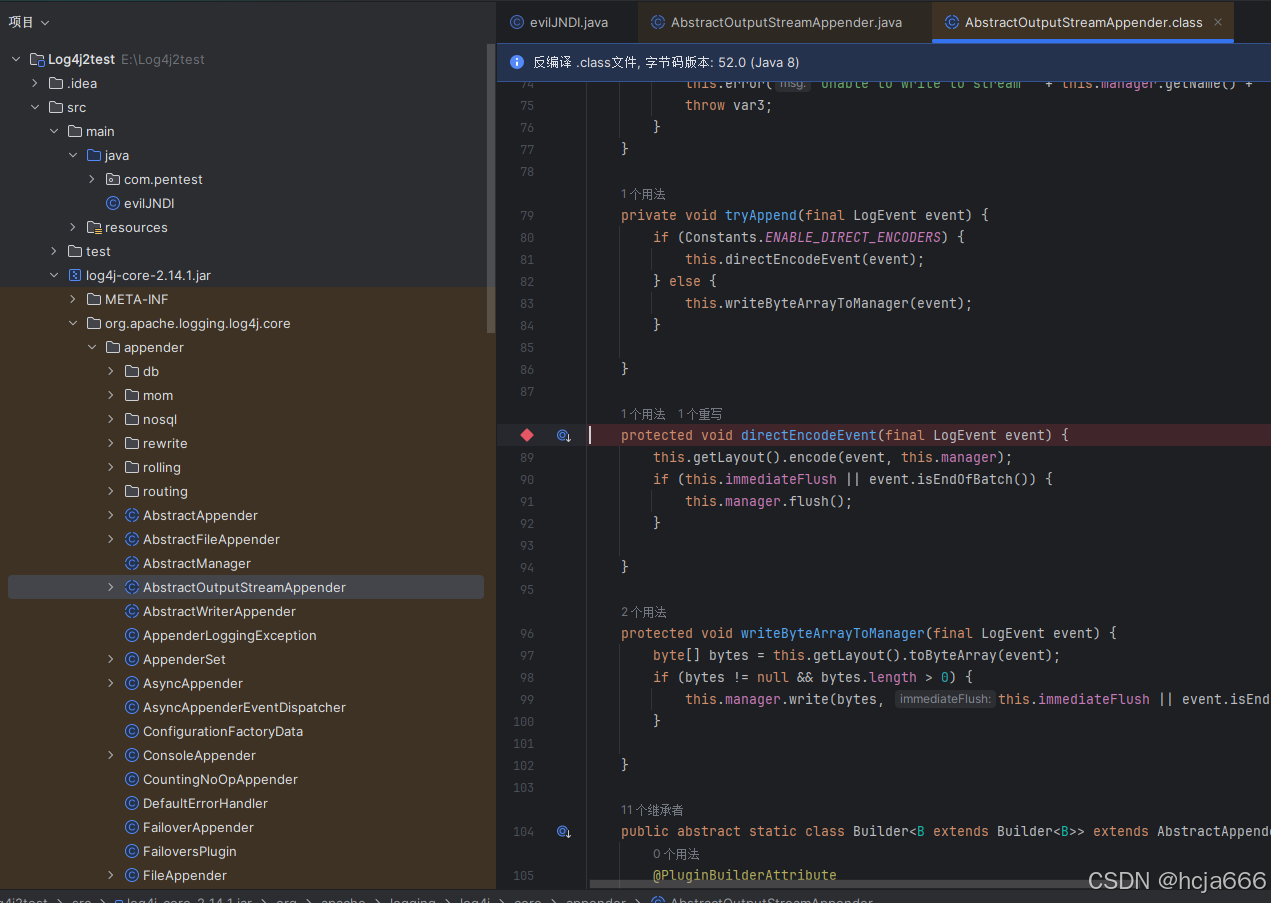Click the @PluginBuilderAttribute annotation
Image resolution: width=1271 pixels, height=903 pixels.
coord(745,875)
